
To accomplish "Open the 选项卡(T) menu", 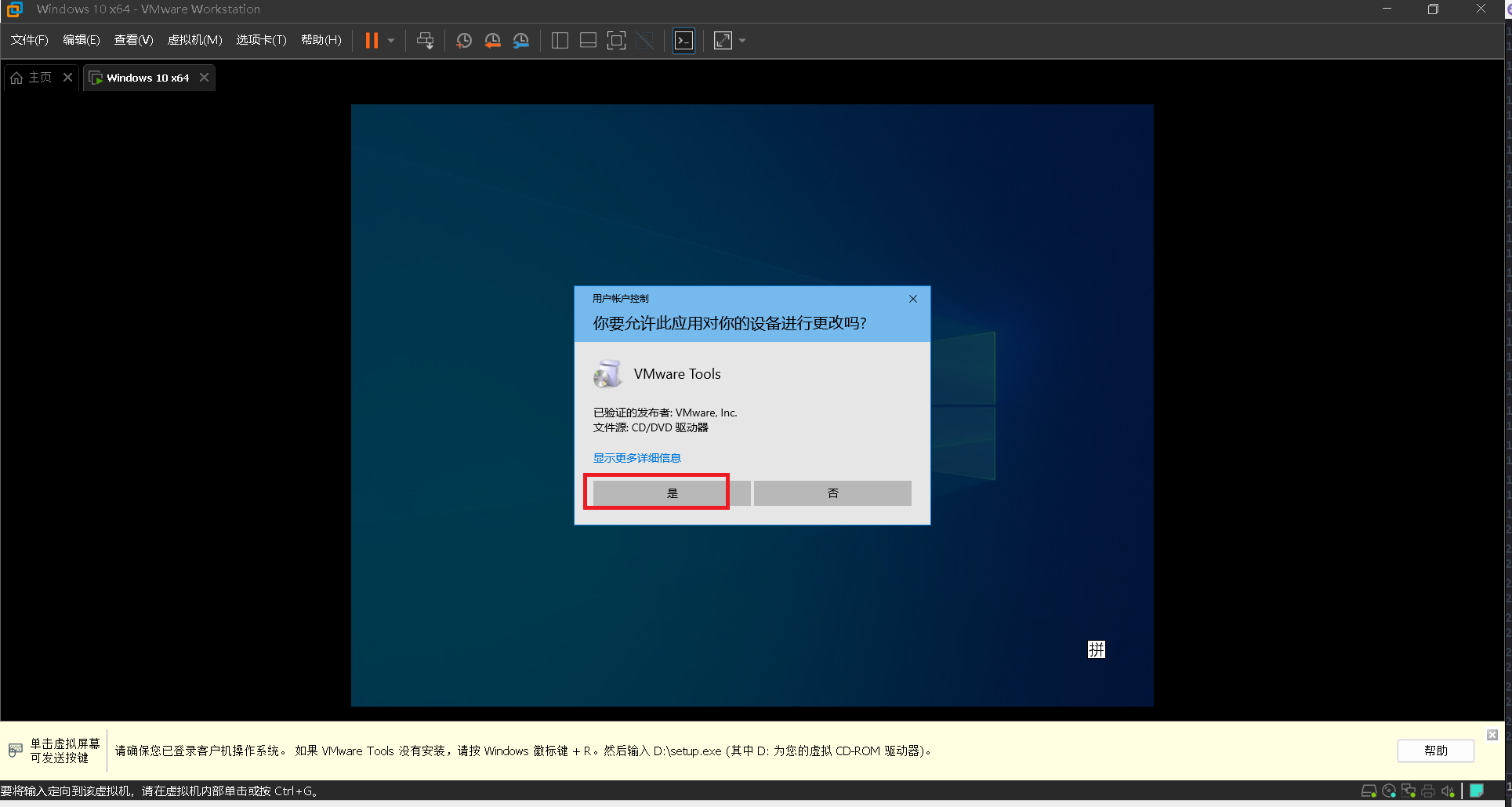I will [x=261, y=40].
